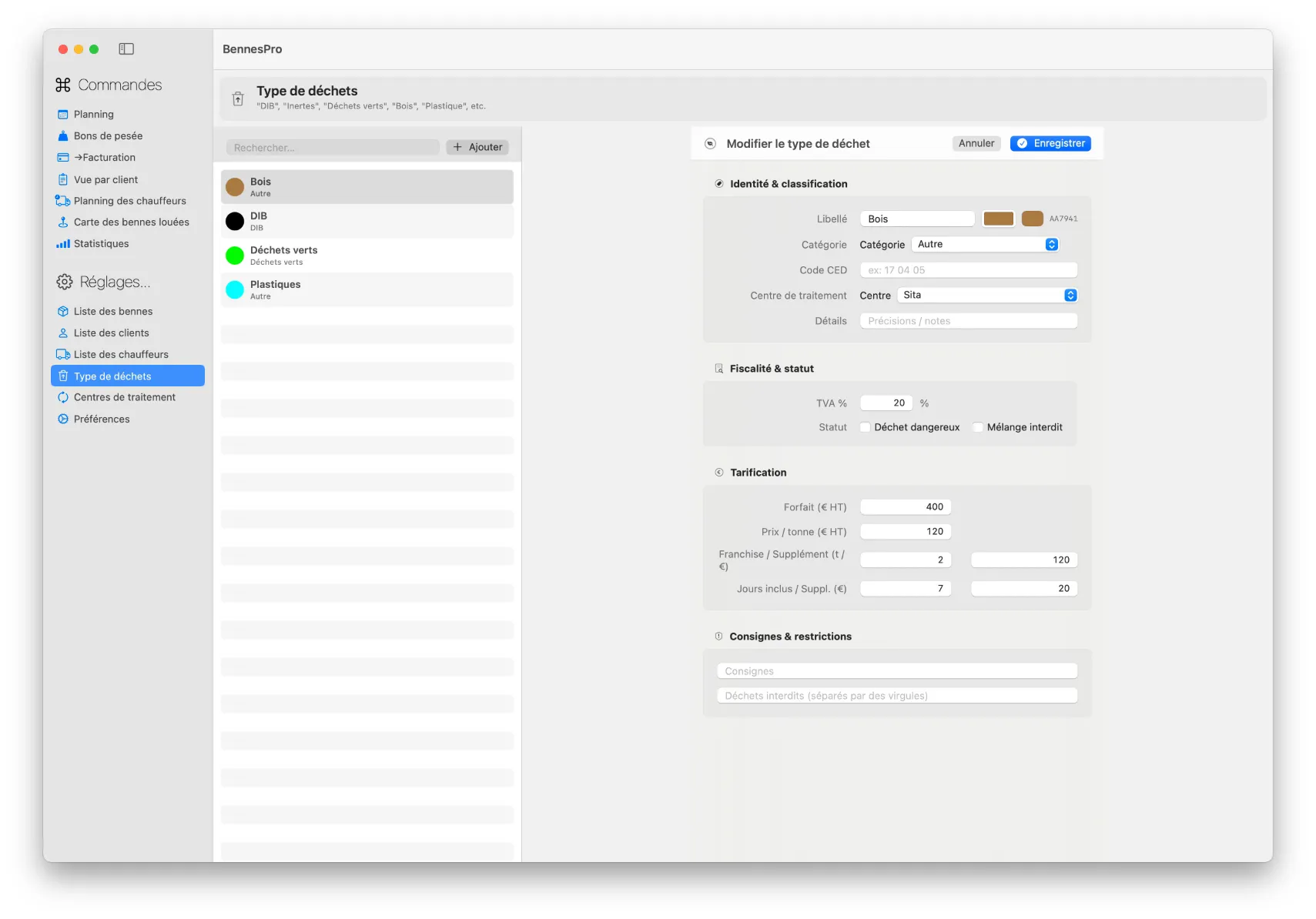Viewport: 1316px width, 919px height.
Task: Open the brown rectangular color picker swatch
Action: click(998, 219)
